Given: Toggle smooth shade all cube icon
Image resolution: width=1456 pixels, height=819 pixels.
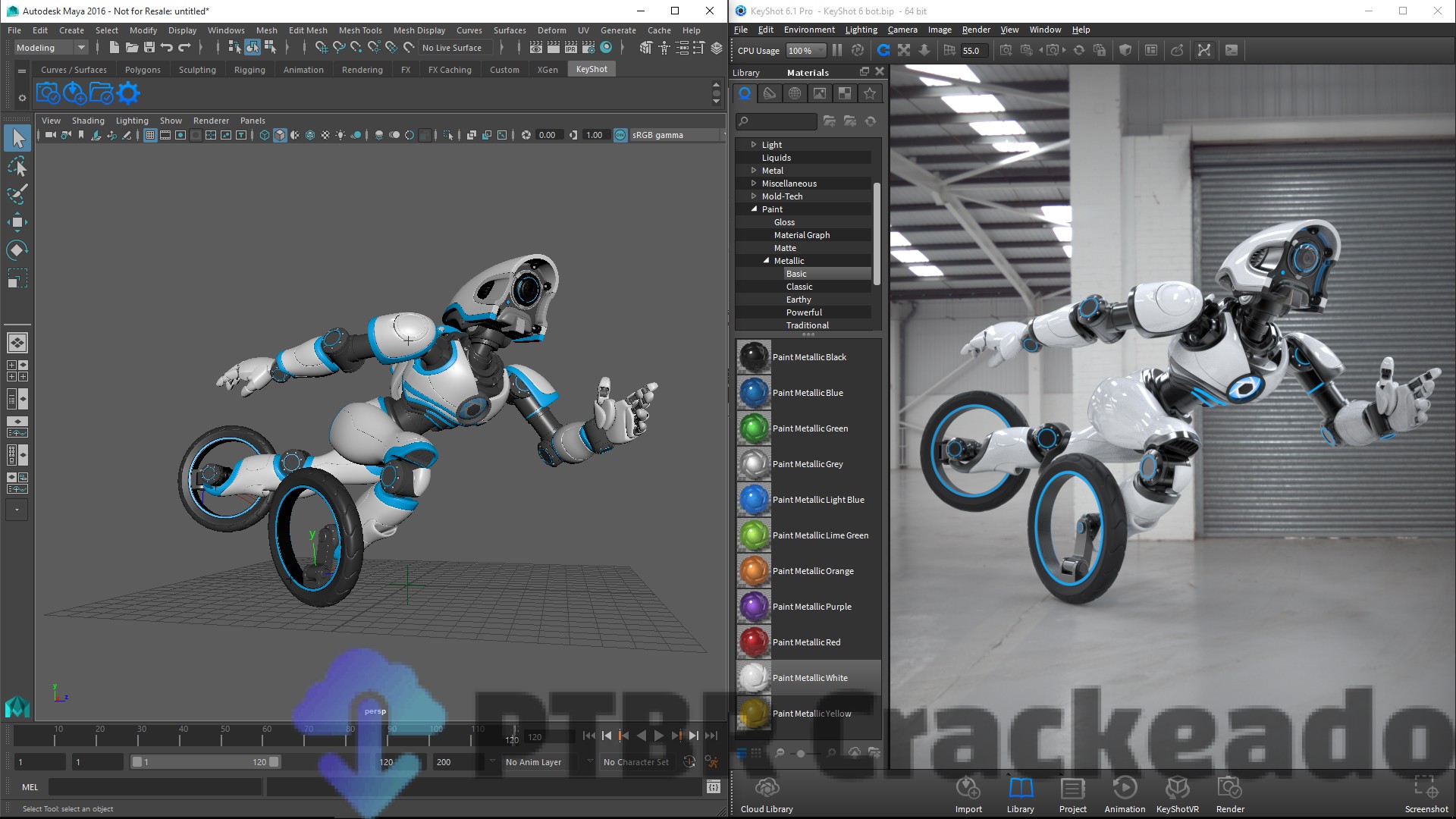Looking at the screenshot, I should [x=280, y=135].
